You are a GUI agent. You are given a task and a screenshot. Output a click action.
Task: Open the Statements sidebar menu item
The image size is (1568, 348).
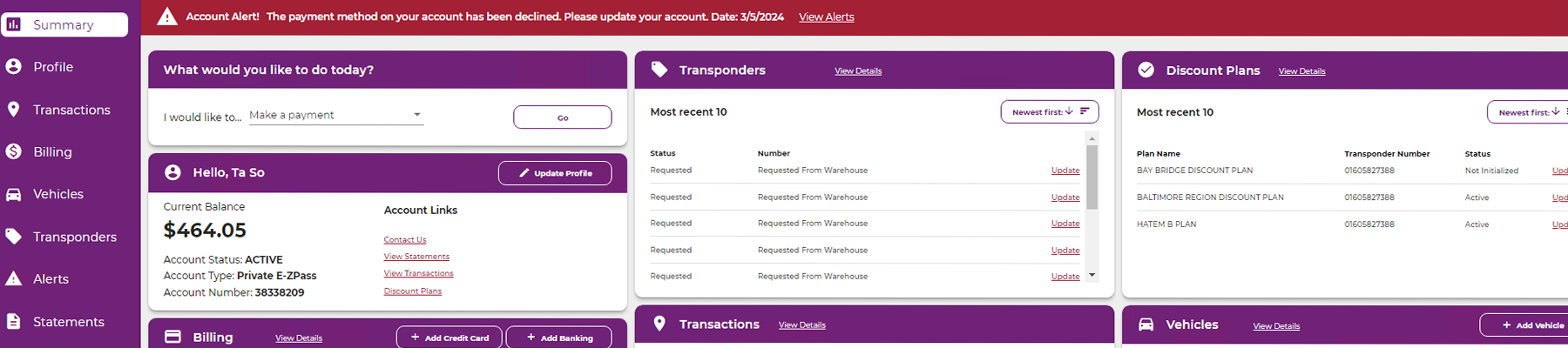pyautogui.click(x=69, y=322)
